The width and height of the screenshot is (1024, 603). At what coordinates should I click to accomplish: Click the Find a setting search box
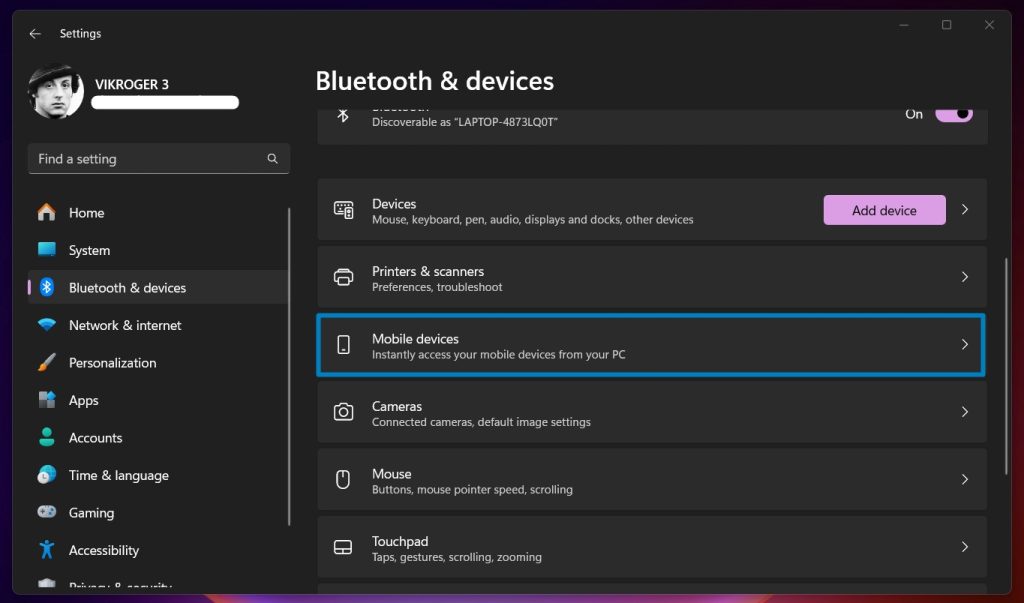point(158,158)
